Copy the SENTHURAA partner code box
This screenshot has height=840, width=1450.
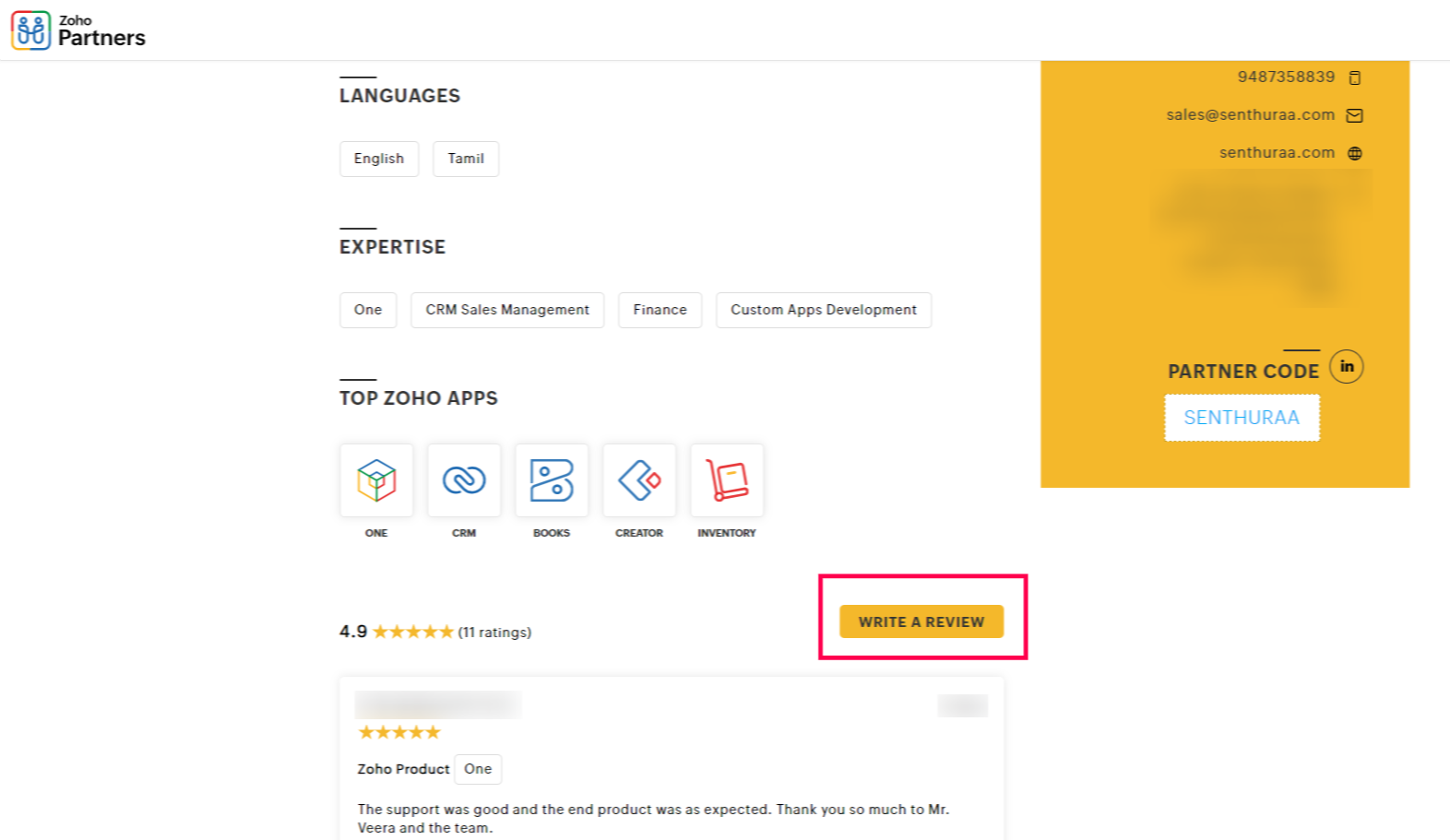(x=1242, y=418)
